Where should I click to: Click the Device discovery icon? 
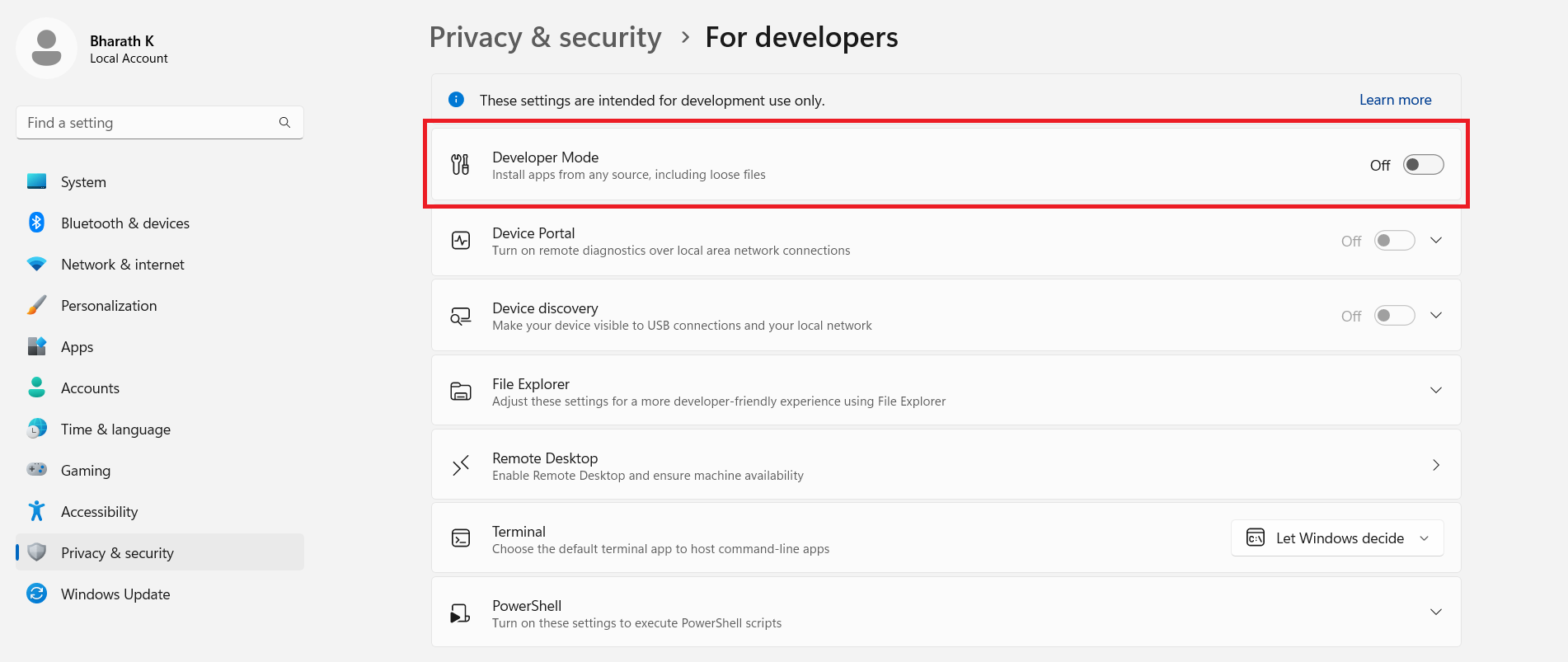point(461,316)
